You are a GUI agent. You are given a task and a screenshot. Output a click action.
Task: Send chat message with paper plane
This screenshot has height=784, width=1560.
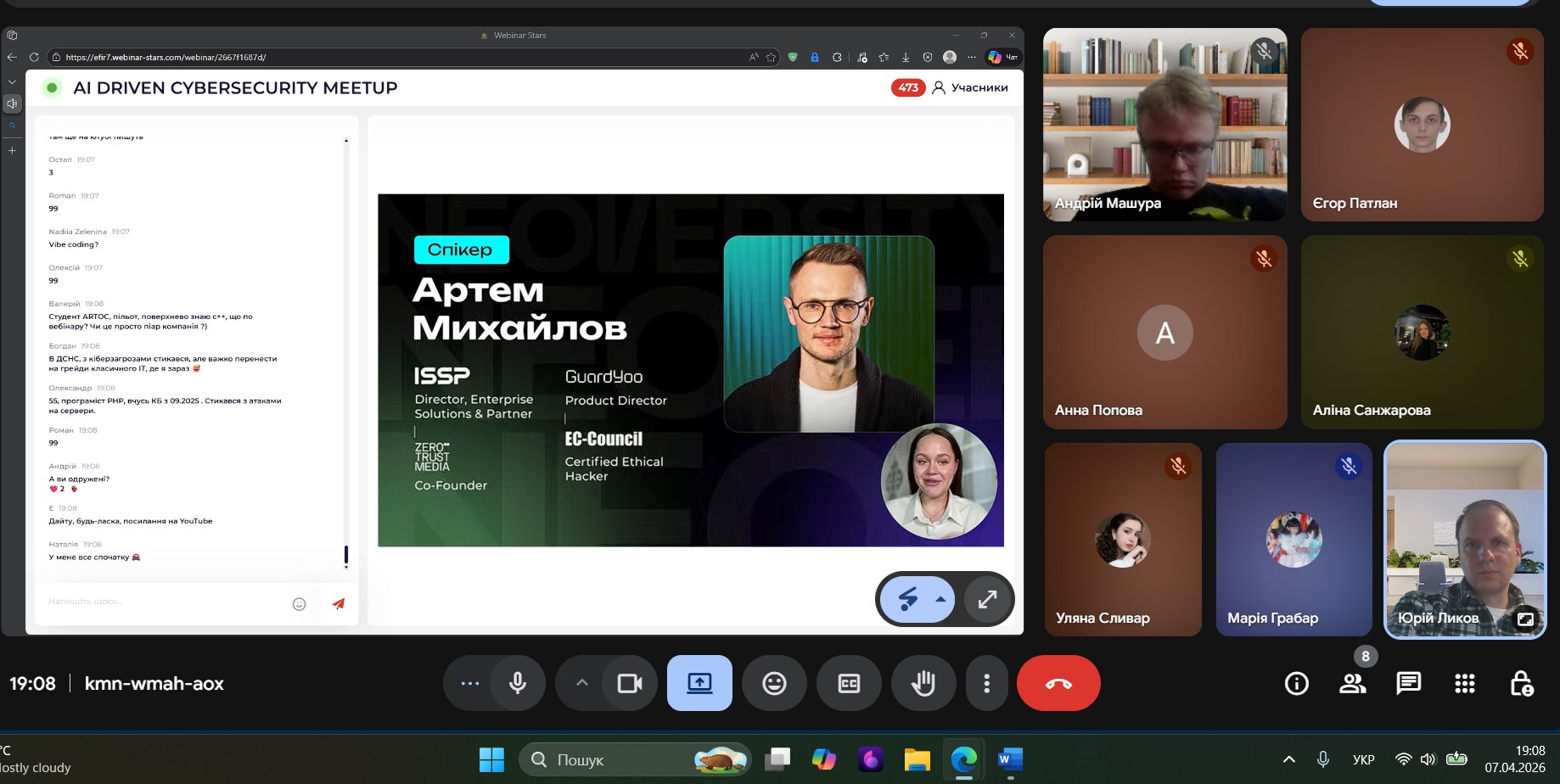[x=339, y=603]
